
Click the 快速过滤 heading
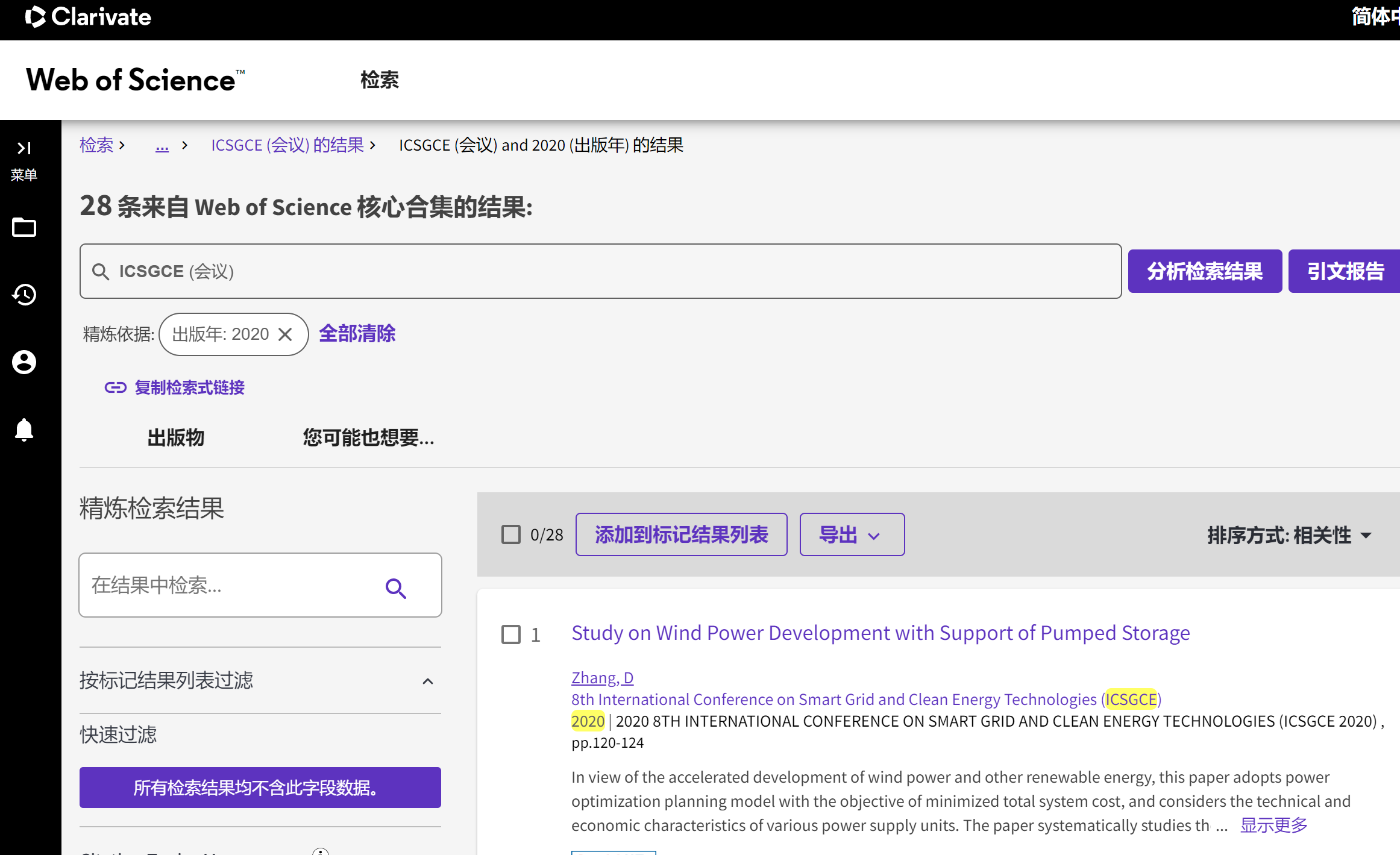tap(118, 734)
